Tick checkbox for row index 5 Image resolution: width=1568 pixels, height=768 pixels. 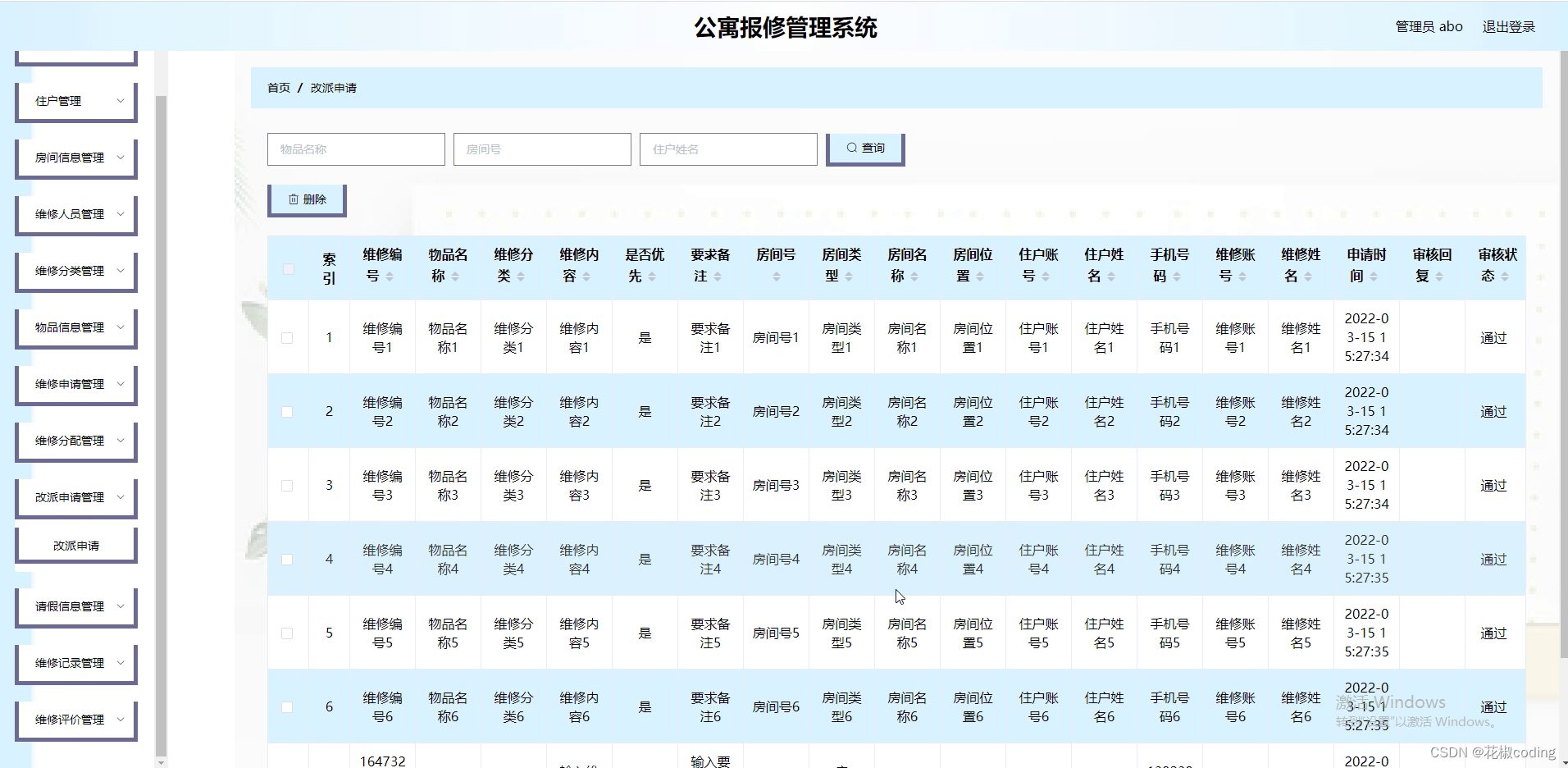287,633
